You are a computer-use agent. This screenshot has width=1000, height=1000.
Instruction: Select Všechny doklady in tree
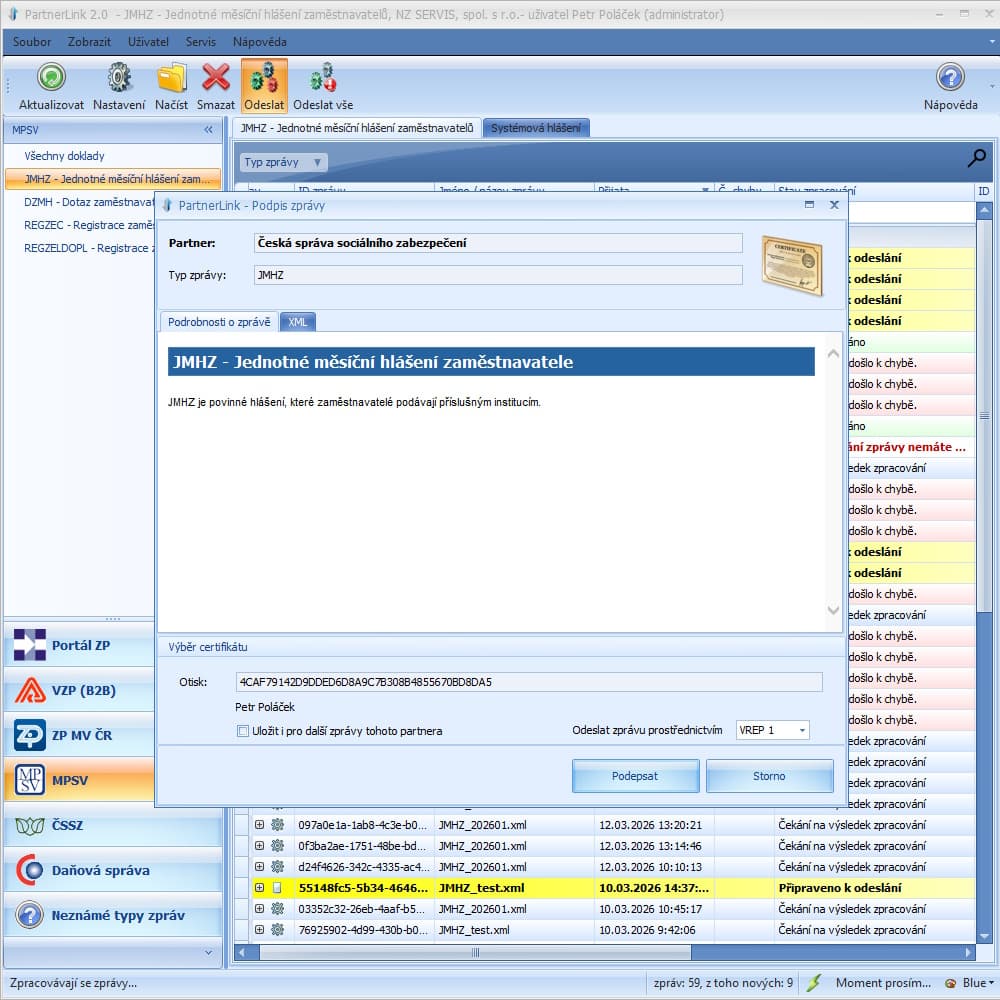[64, 156]
